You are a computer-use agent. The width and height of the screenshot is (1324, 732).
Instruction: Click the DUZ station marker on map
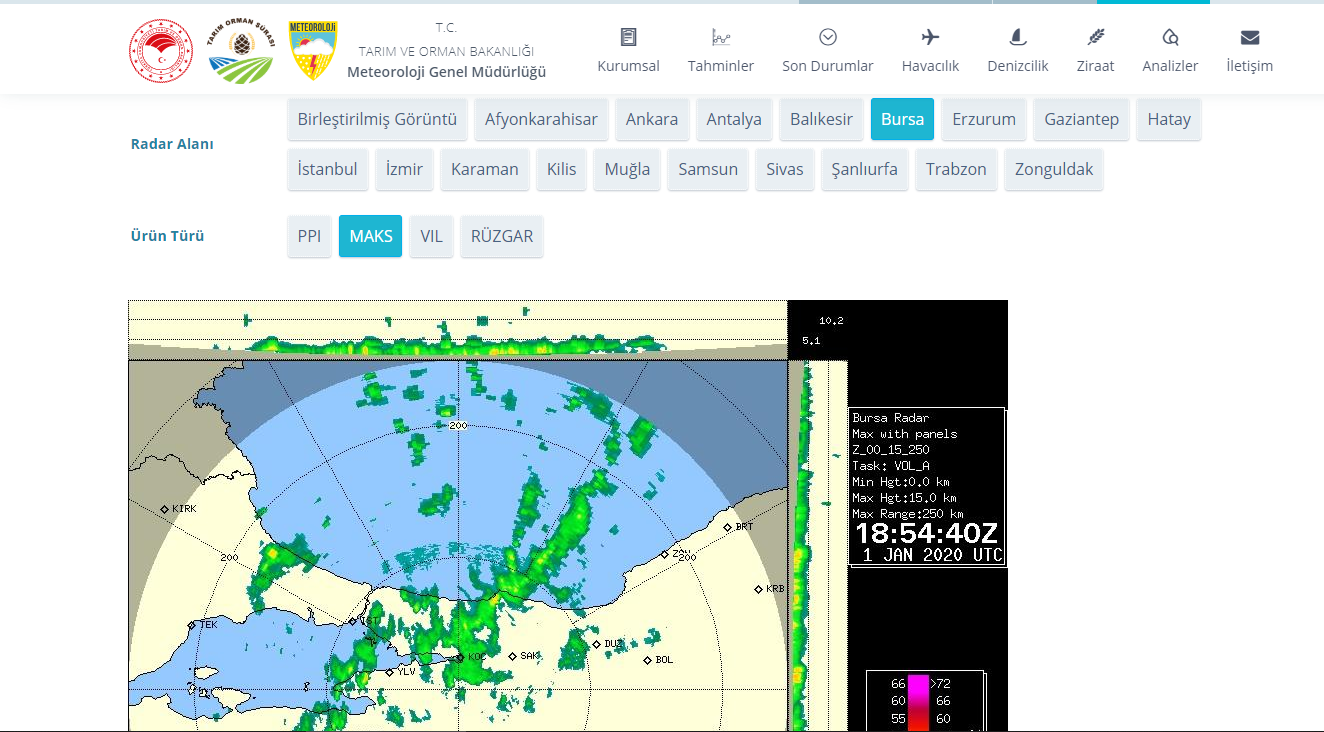[597, 644]
